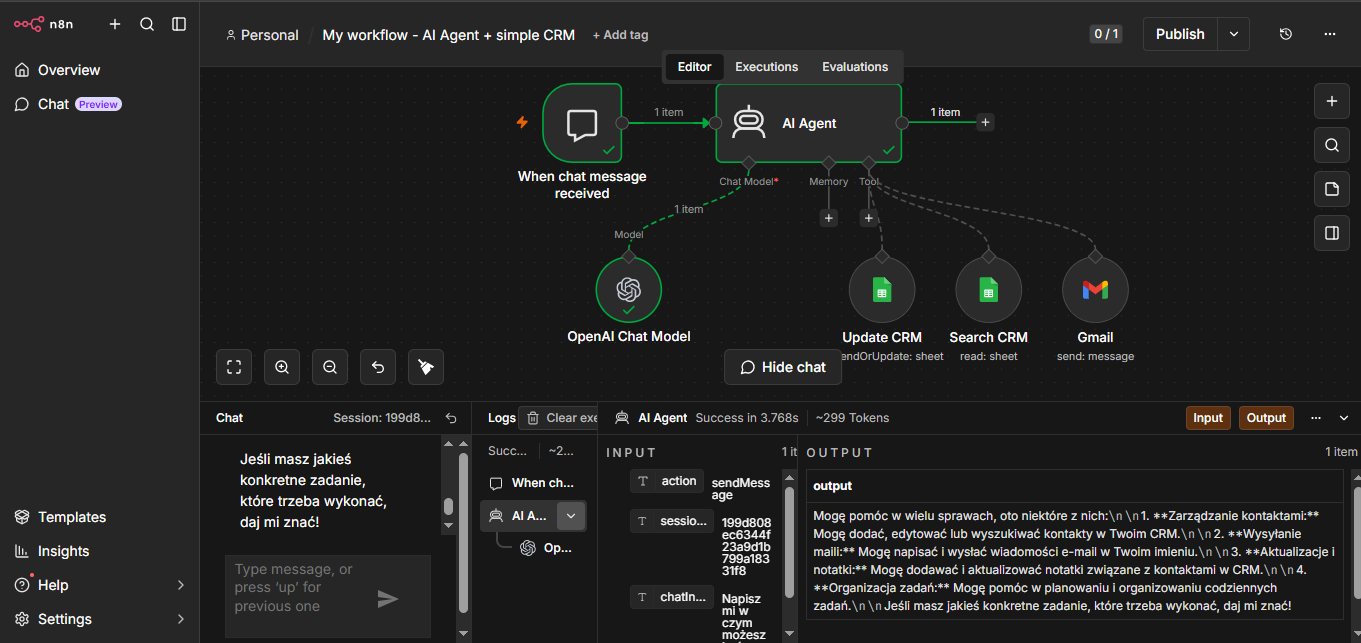
Task: Open workflow history clock icon
Action: tap(1286, 34)
